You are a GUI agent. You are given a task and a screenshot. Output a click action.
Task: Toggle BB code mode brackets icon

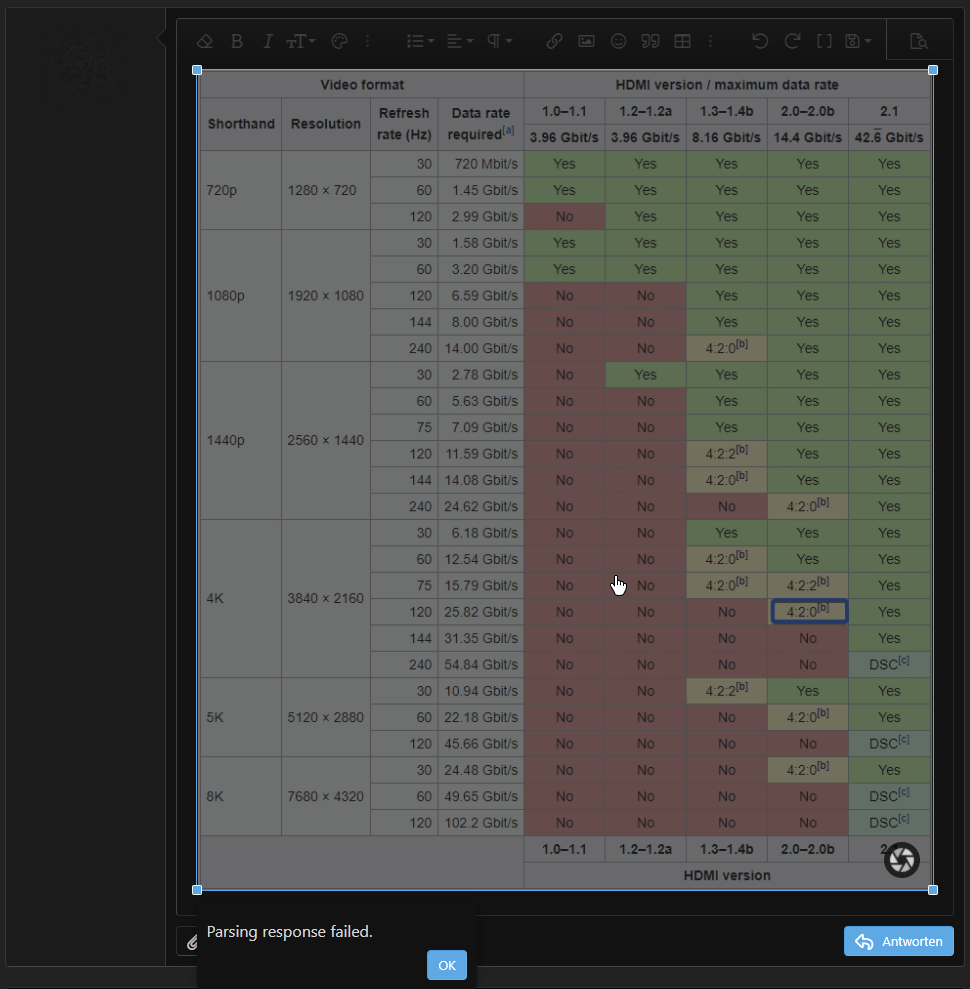824,42
